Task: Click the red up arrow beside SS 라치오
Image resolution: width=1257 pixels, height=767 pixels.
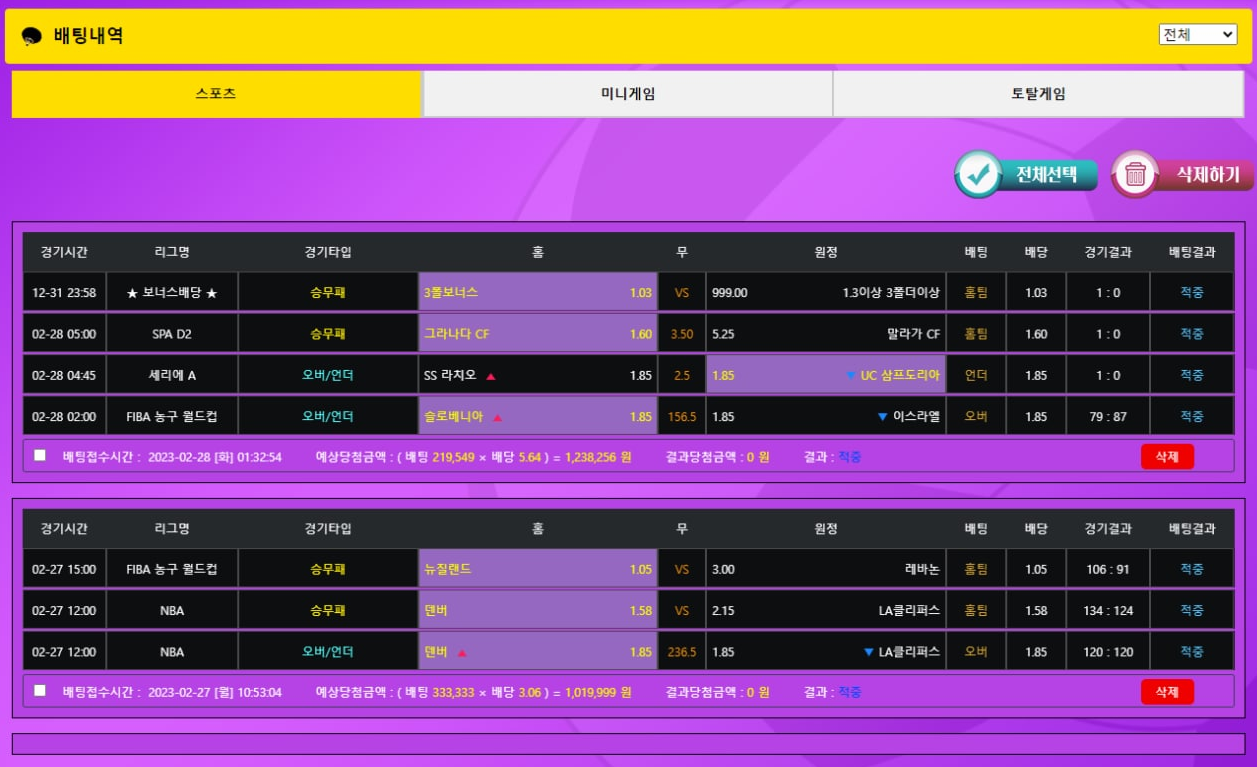Action: tap(491, 376)
